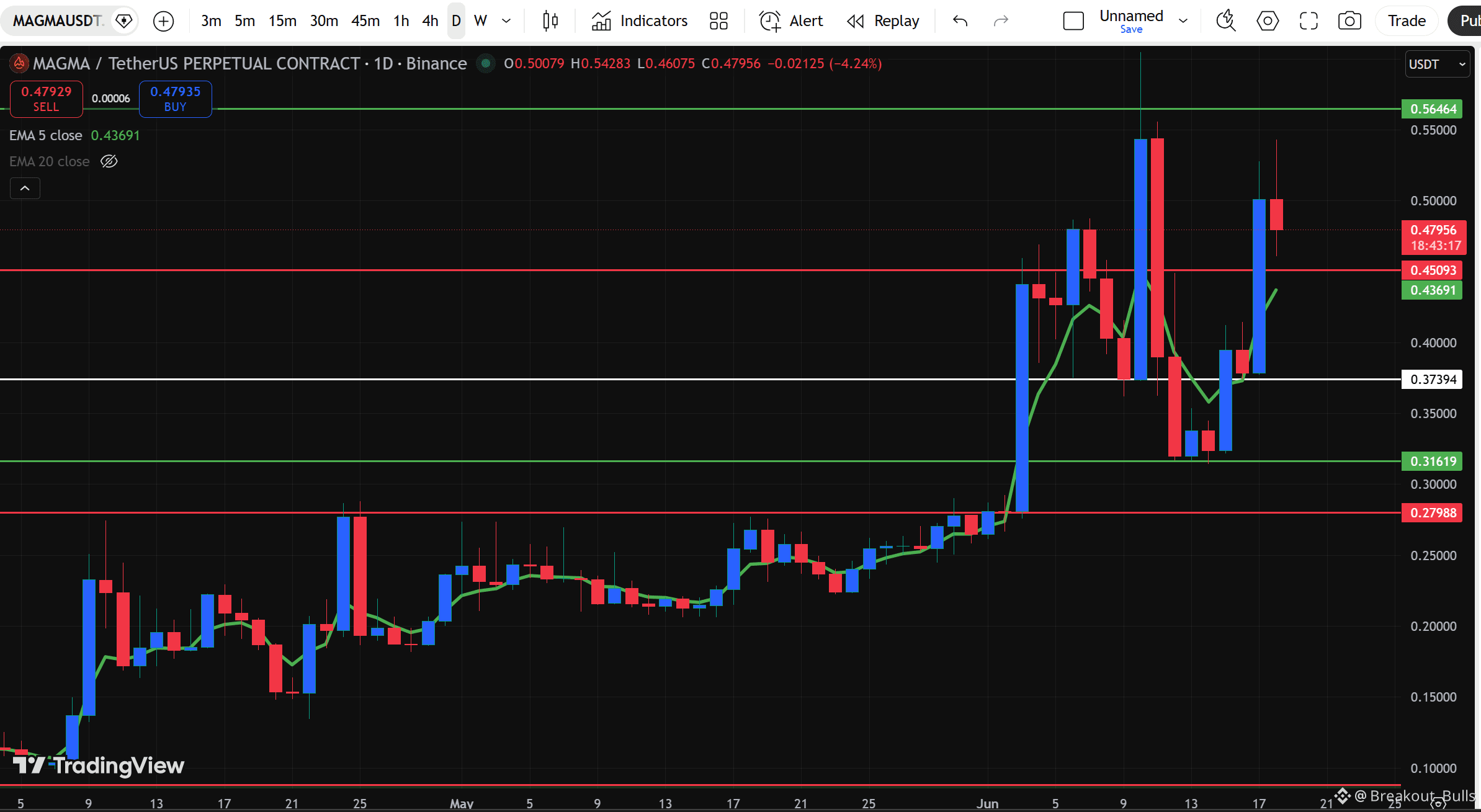Select the 4h timeframe

[430, 21]
